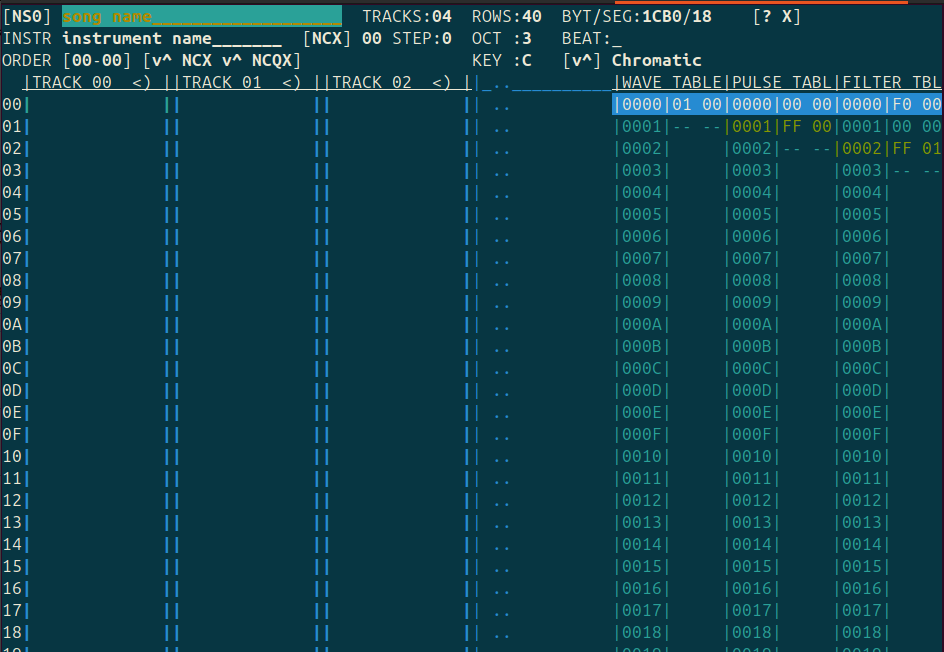Viewport: 944px width, 652px height.
Task: Select the WAVE TABLE column header
Action: (671, 83)
